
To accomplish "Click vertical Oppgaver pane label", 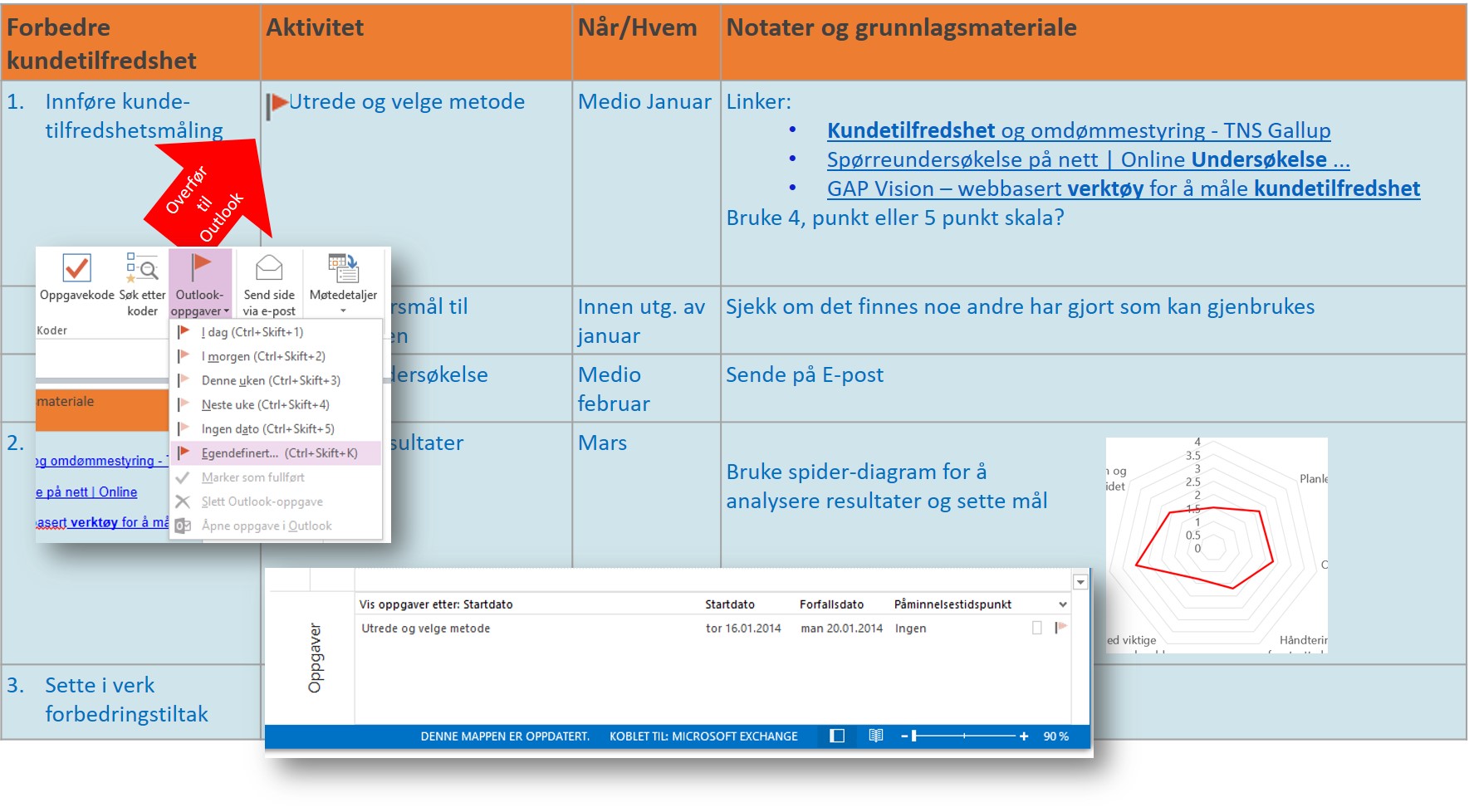I will pos(315,658).
